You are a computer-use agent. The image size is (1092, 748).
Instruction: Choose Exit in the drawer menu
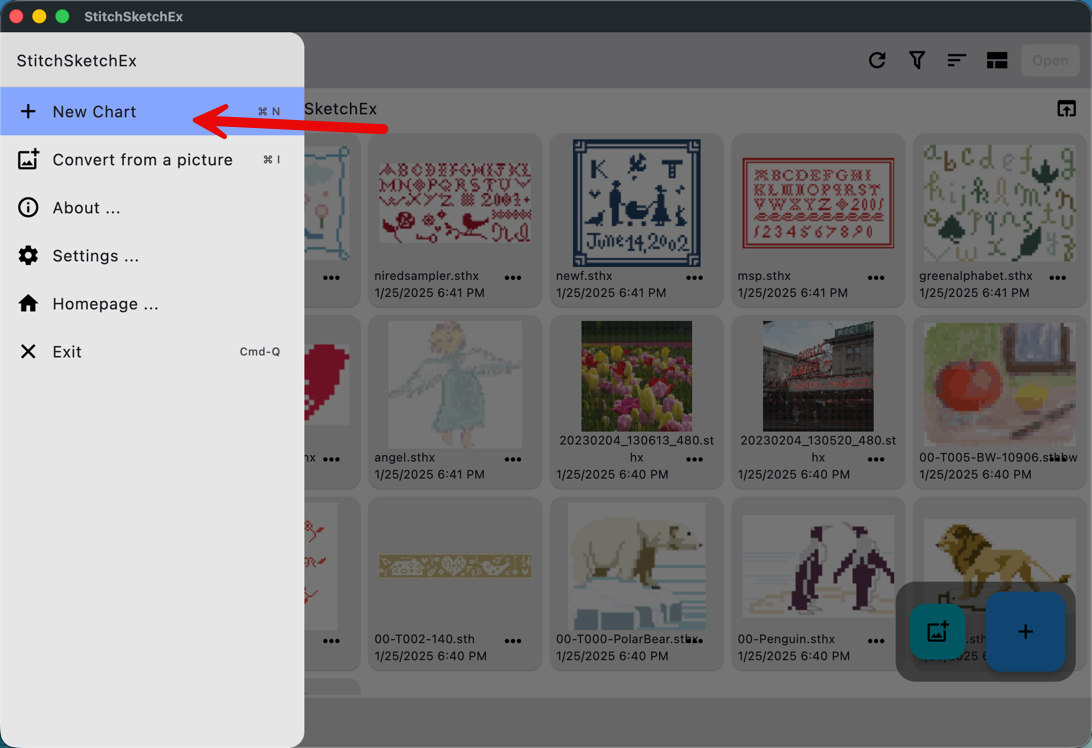point(152,352)
